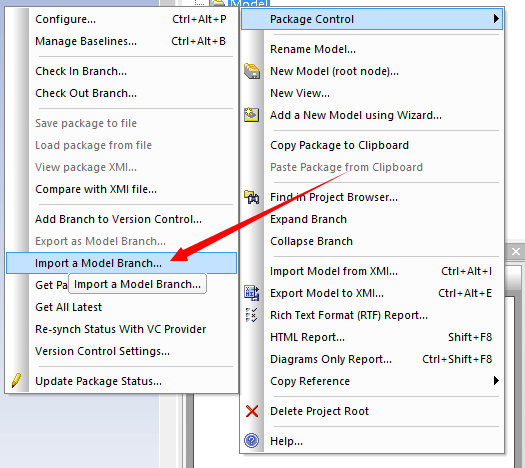
Task: Open Version Control Settings
Action: tap(102, 351)
